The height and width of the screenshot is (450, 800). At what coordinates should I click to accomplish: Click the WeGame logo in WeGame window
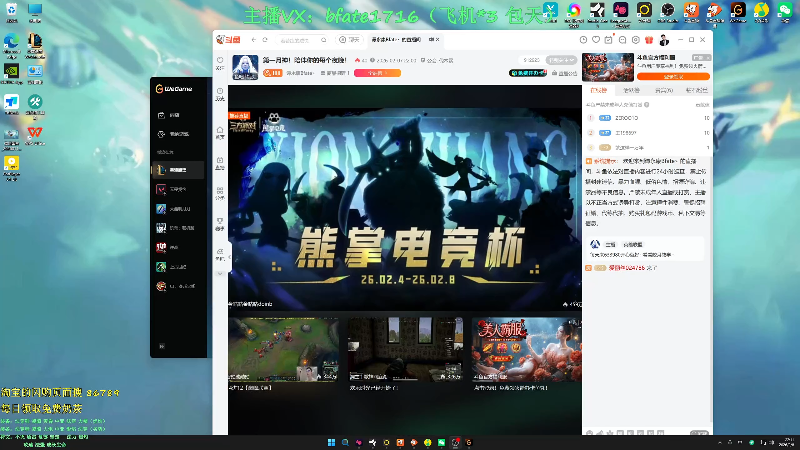pyautogui.click(x=174, y=89)
